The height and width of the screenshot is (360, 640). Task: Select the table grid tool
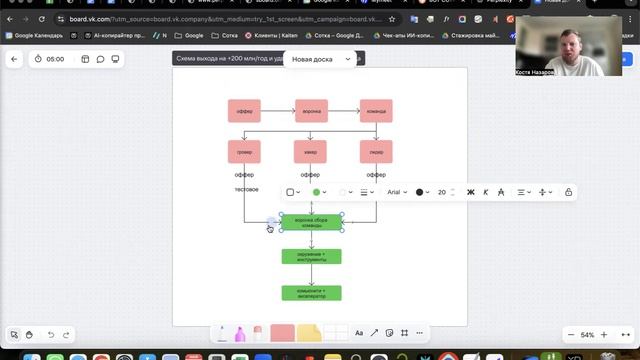pyautogui.click(x=336, y=333)
